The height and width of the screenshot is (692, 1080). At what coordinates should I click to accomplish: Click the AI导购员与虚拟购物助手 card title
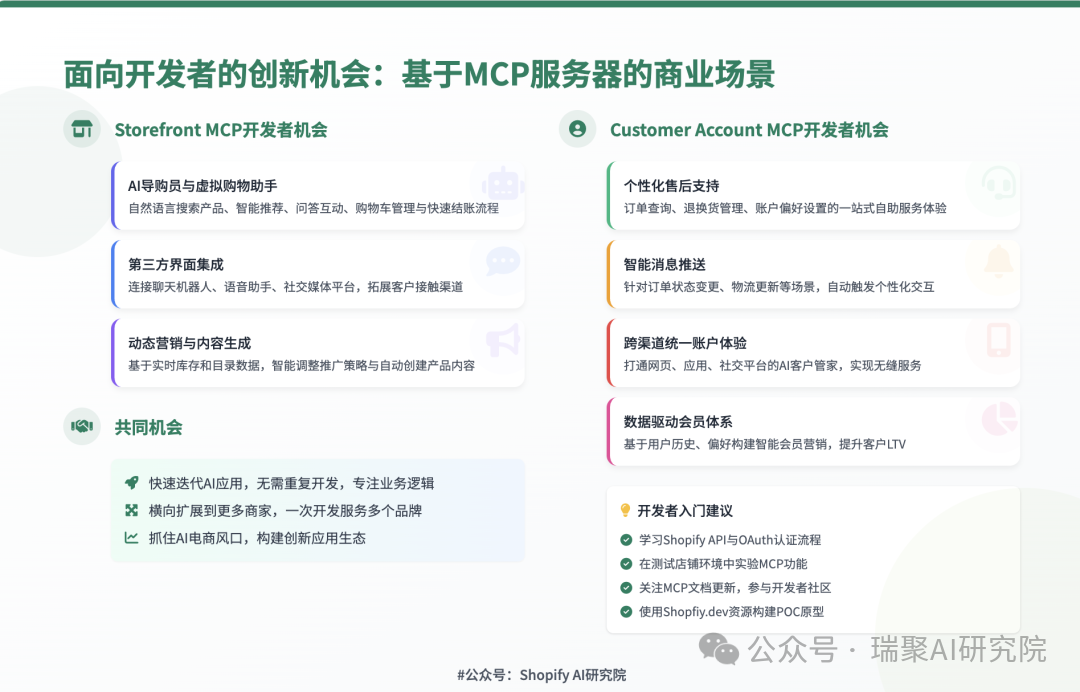coord(202,186)
